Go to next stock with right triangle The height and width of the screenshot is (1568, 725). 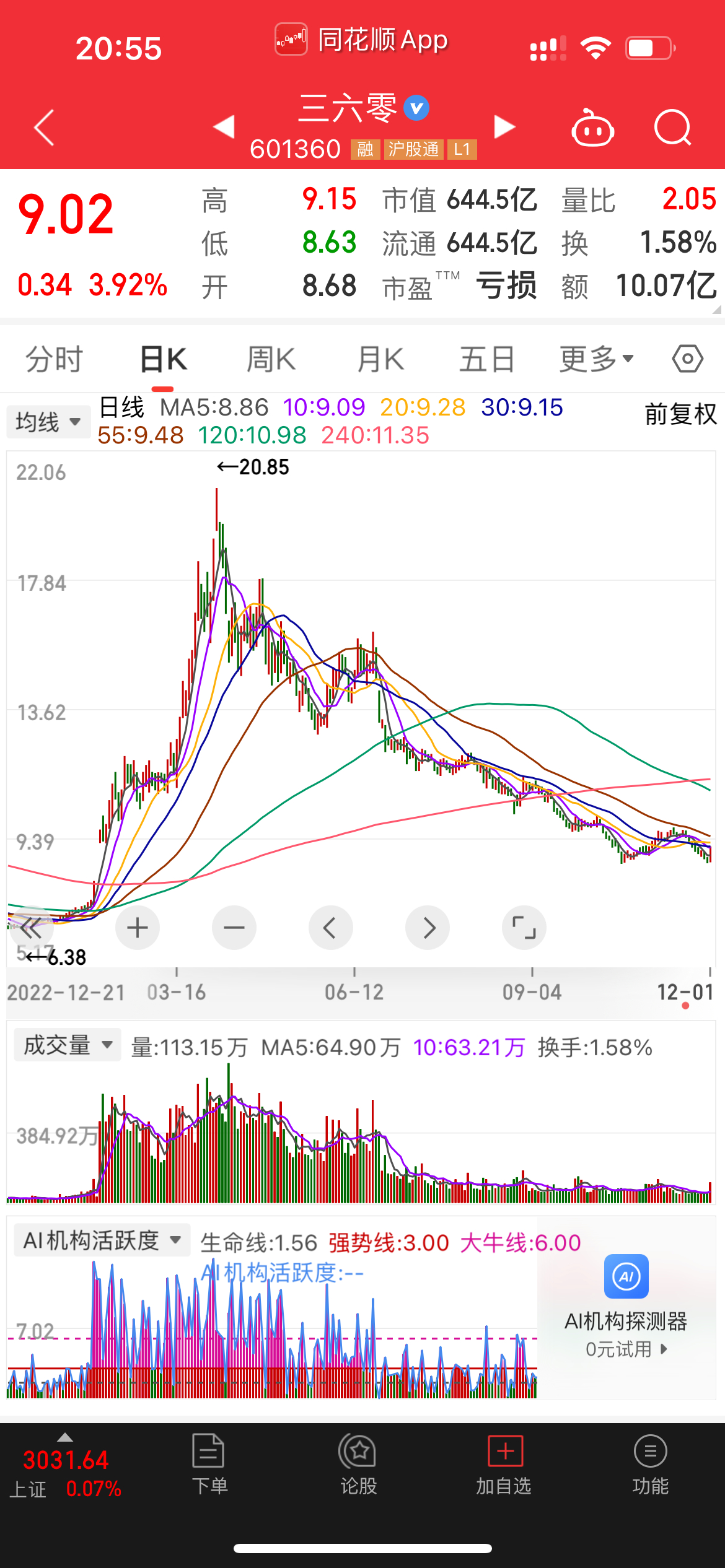tap(504, 127)
